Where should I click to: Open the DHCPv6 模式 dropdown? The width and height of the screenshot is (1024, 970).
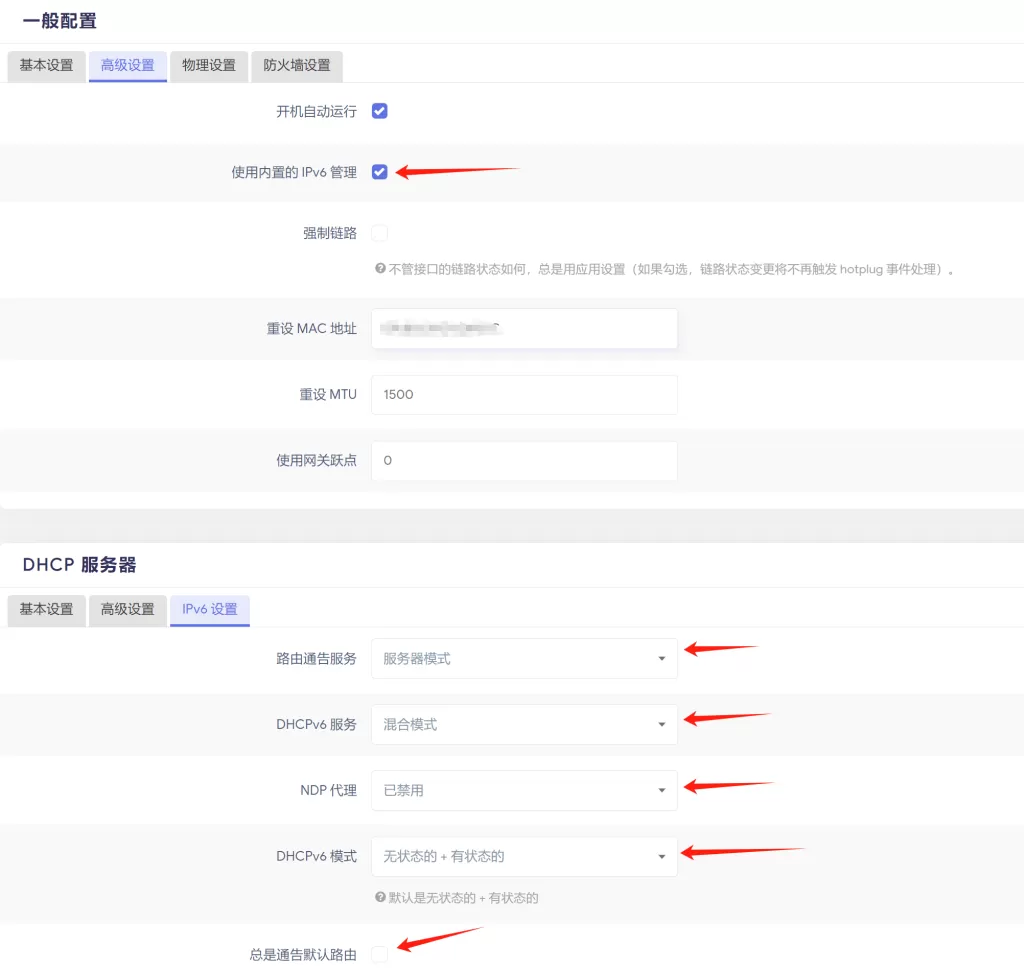(x=524, y=856)
